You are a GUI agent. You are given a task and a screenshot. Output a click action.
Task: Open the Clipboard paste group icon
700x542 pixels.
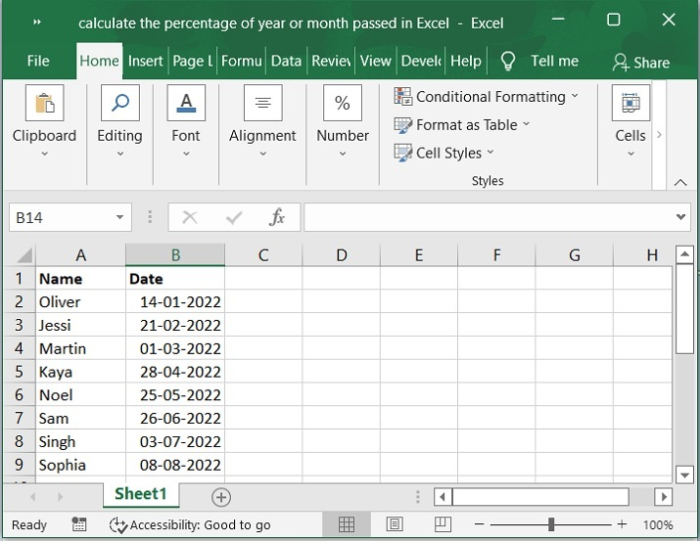(44, 103)
